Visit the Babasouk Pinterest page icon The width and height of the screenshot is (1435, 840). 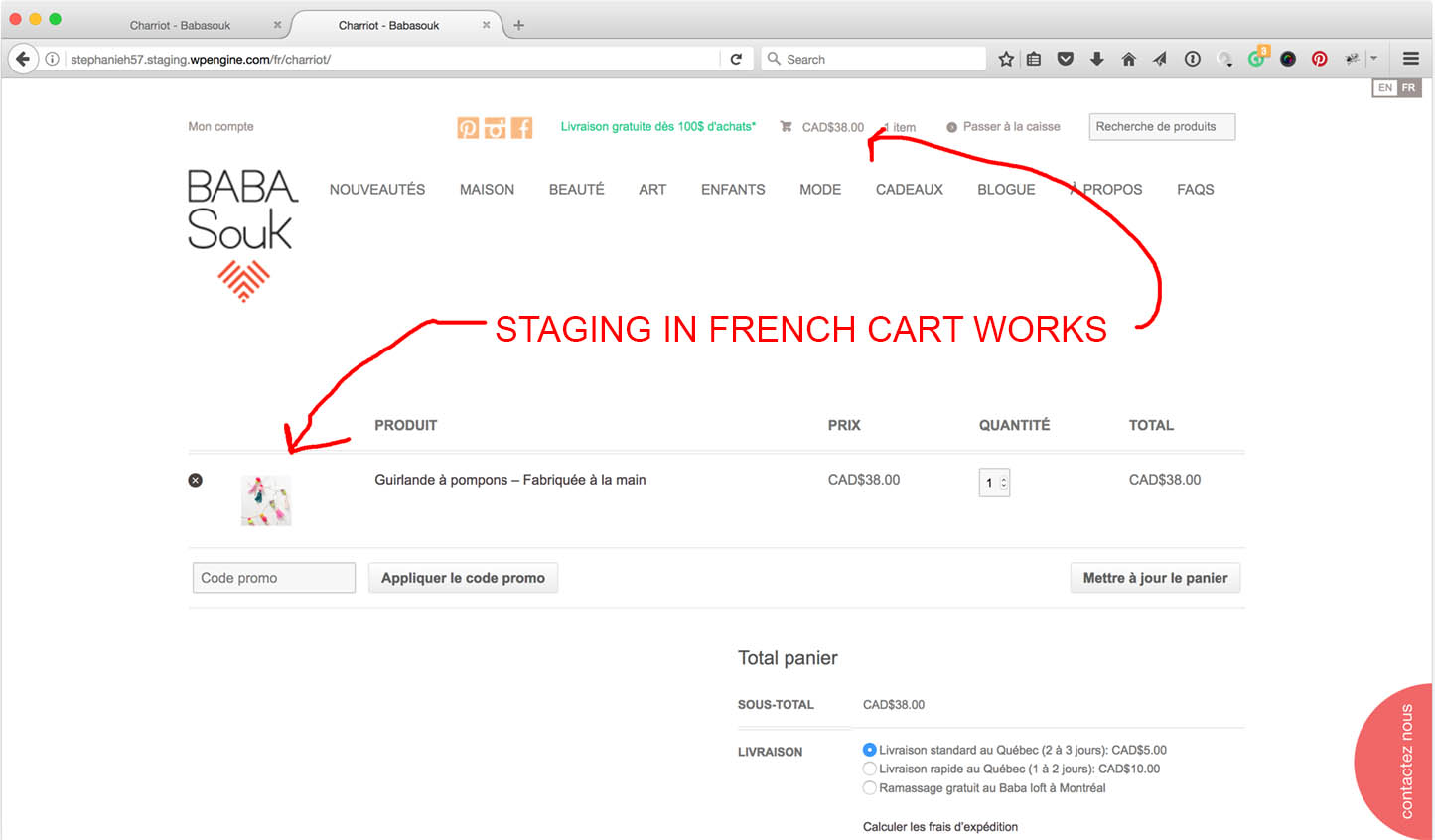[x=468, y=127]
